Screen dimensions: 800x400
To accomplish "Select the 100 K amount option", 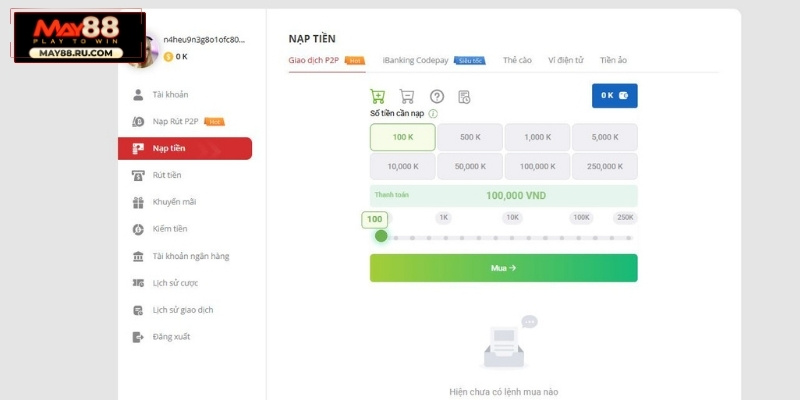I will (x=403, y=137).
